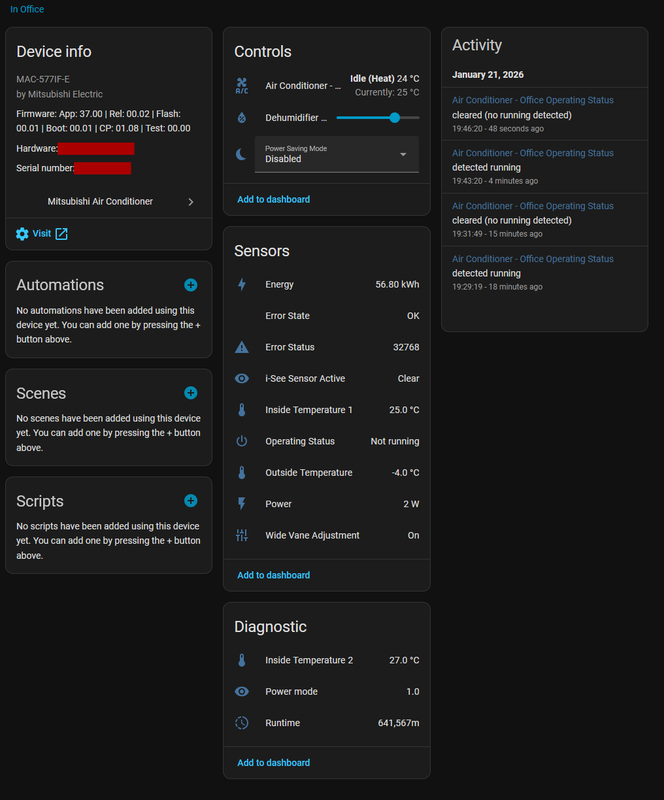The height and width of the screenshot is (800, 664).
Task: Click Inside Temperature 2 value 27.0 °C
Action: (x=404, y=660)
